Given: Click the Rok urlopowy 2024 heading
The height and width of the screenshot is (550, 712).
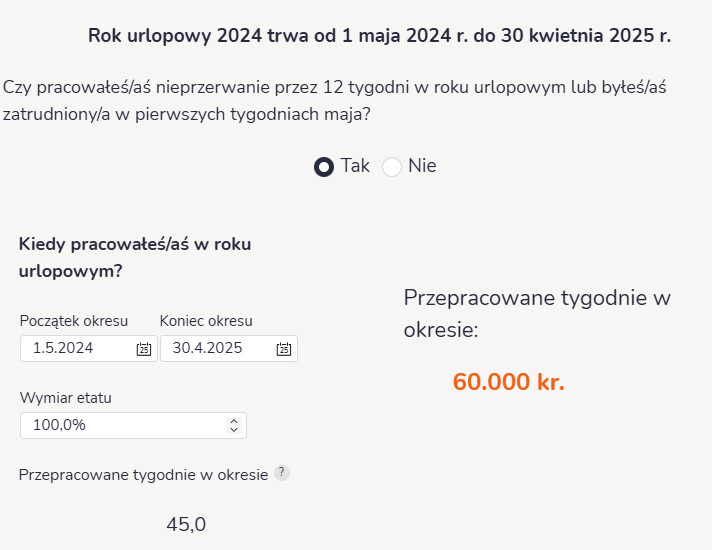Looking at the screenshot, I should coord(379,36).
